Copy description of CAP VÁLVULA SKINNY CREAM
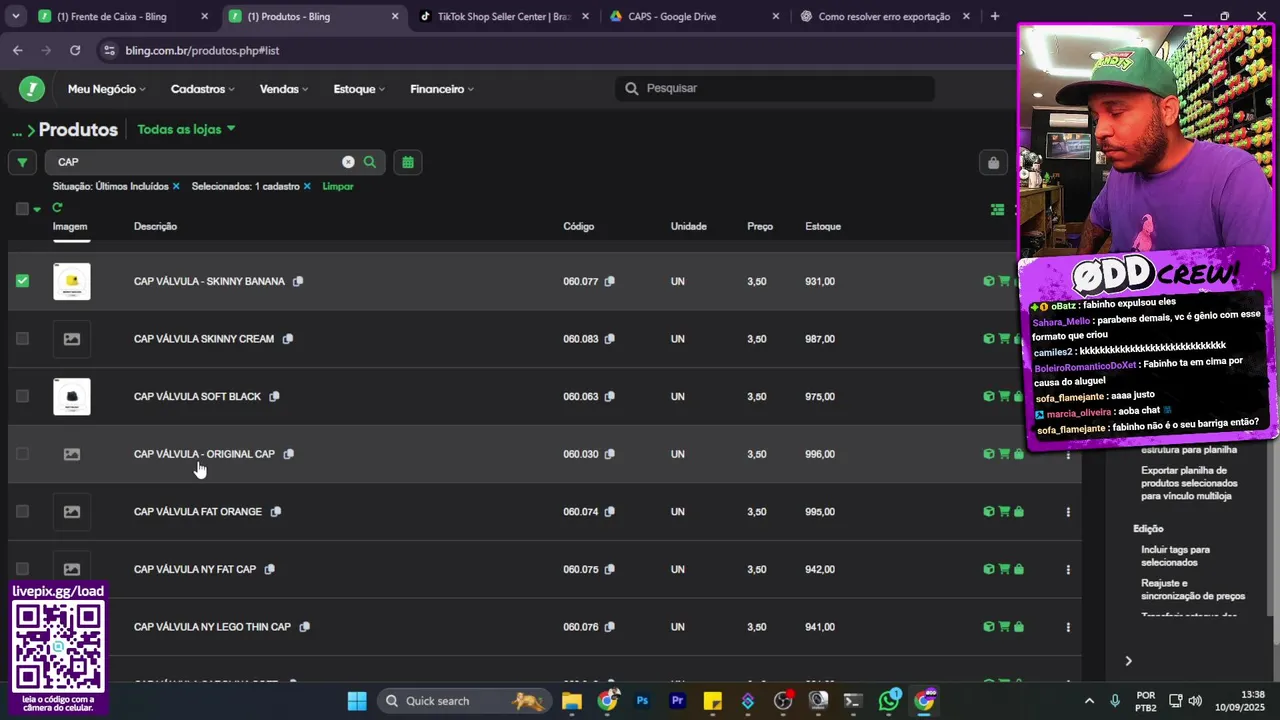The width and height of the screenshot is (1280, 720). point(288,339)
